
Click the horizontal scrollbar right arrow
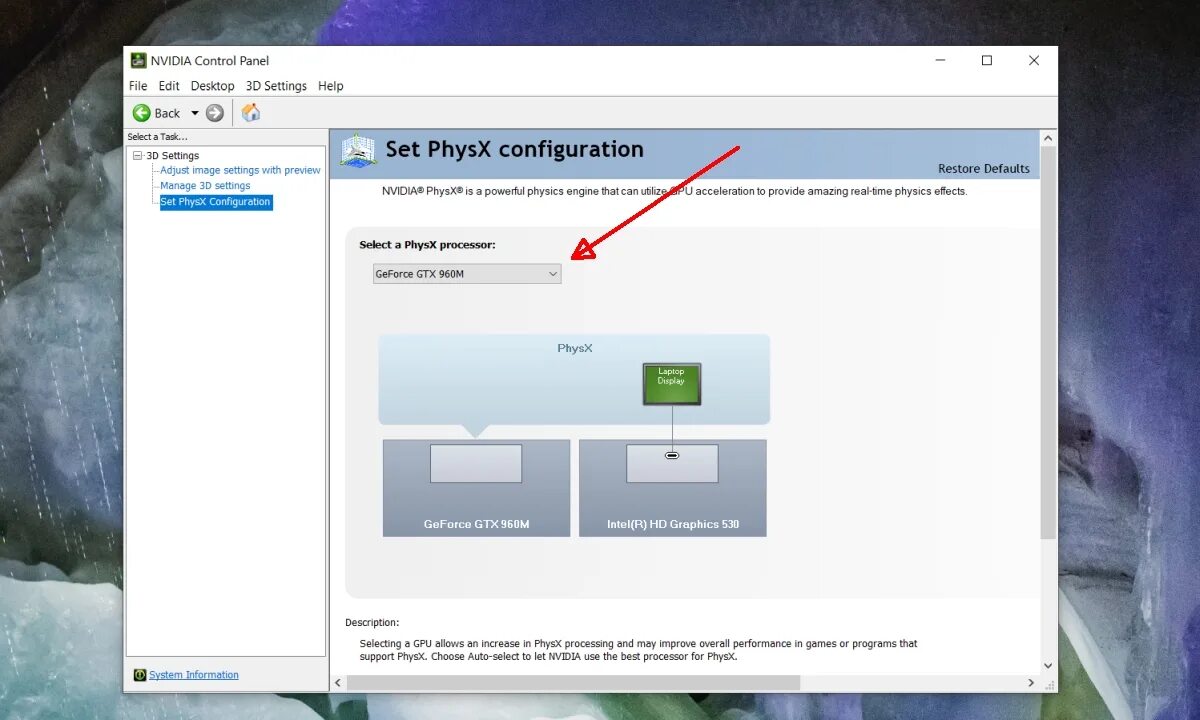click(1032, 683)
